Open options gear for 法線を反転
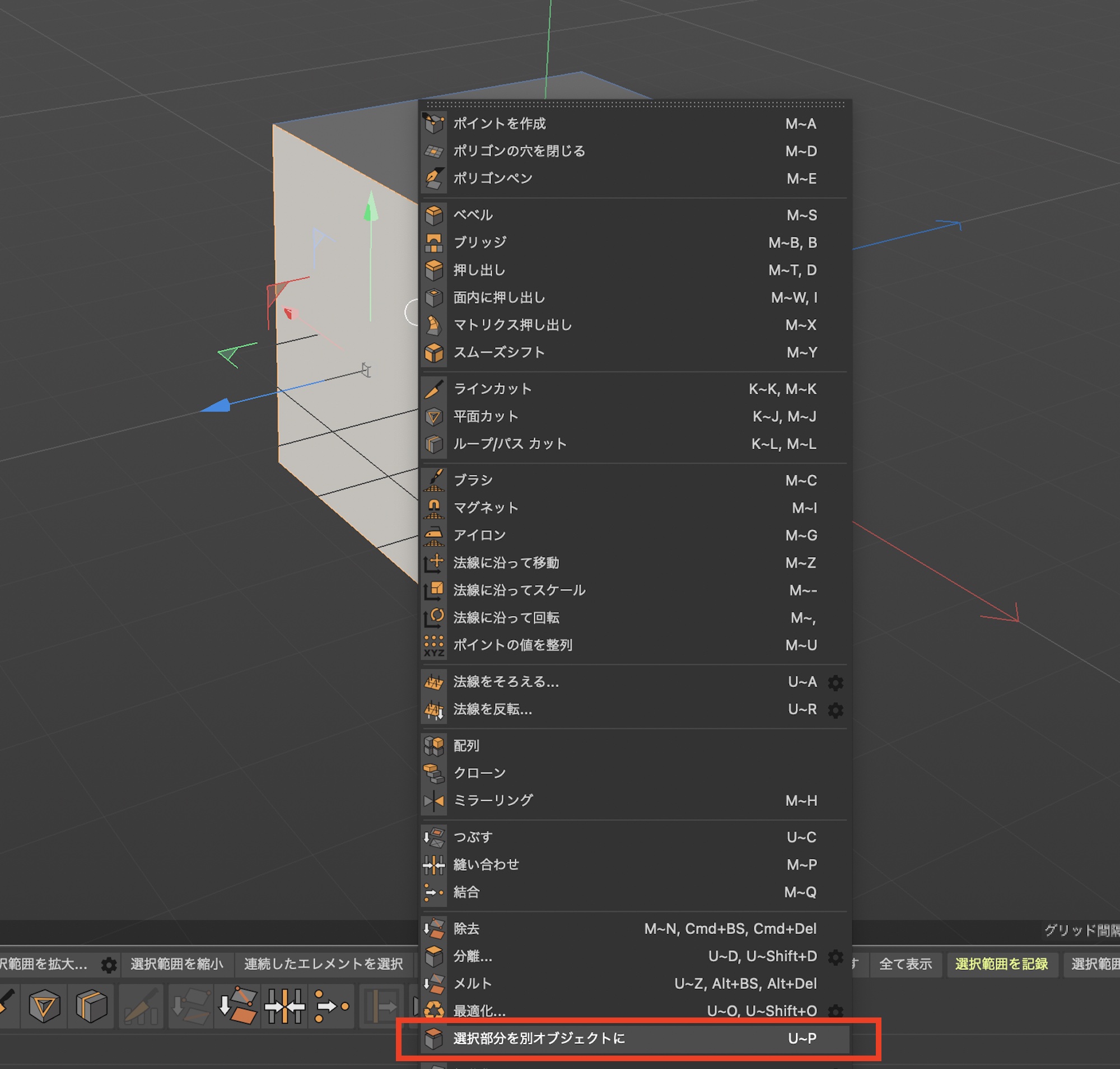1120x1069 pixels. click(x=835, y=709)
